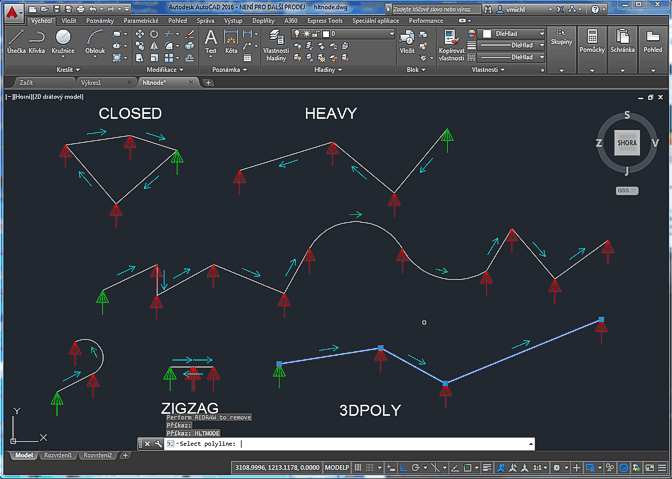Click the white layer color swatch
This screenshot has width=672, height=479.
(326, 34)
